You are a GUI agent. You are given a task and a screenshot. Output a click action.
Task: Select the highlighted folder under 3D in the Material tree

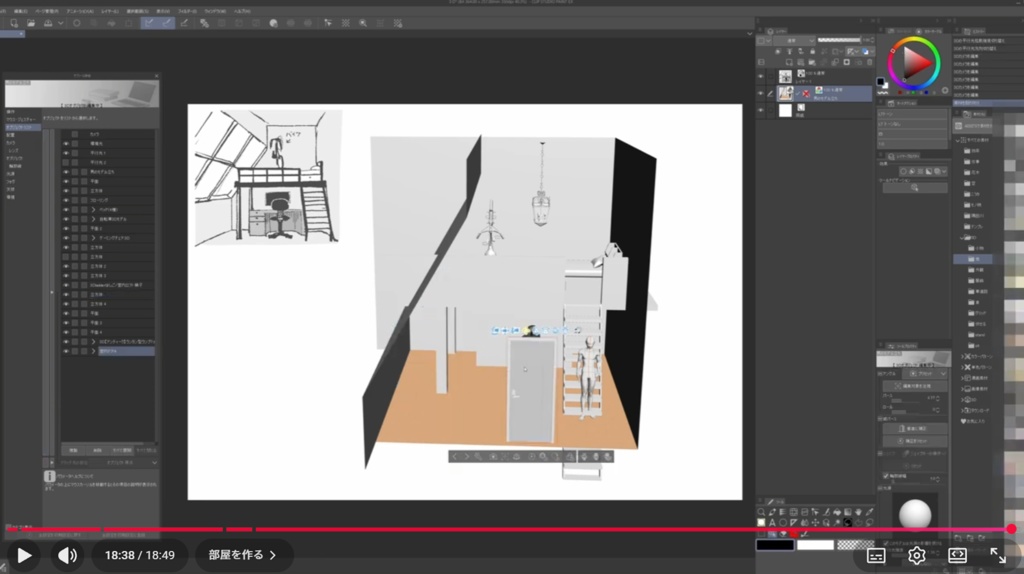(972, 259)
